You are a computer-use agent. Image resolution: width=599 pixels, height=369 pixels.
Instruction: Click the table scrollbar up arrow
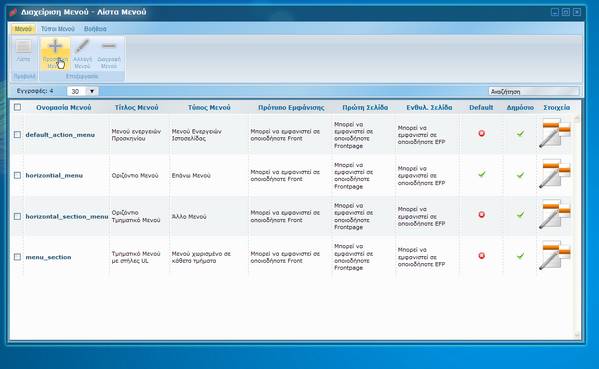coord(577,119)
